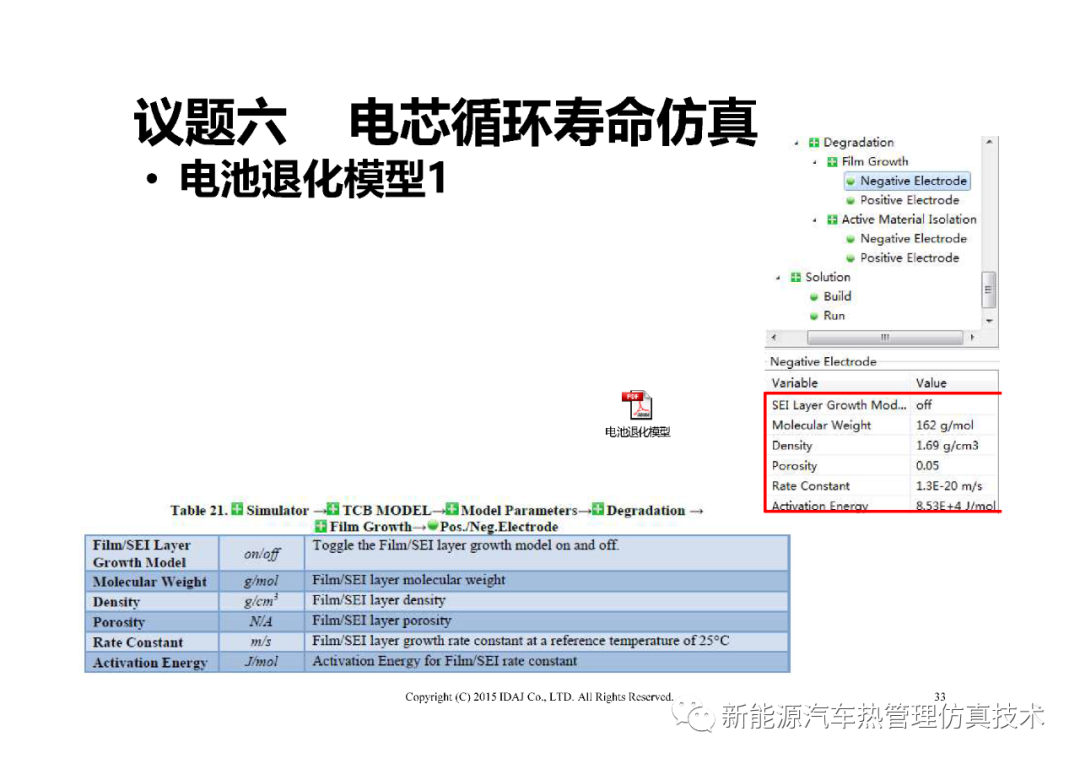The width and height of the screenshot is (1080, 764).
Task: Click the horizontal scrollbar thumb
Action: (x=885, y=338)
